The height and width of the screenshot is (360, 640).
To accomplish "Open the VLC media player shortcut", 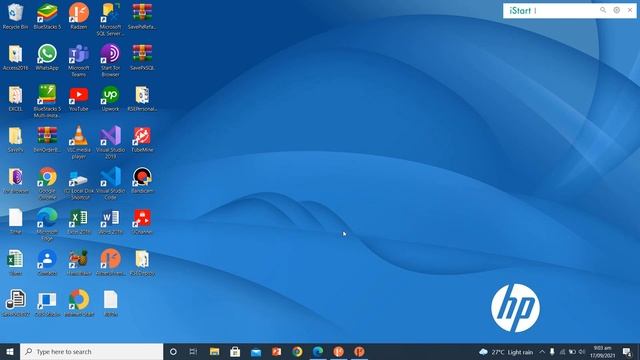I will (79, 142).
